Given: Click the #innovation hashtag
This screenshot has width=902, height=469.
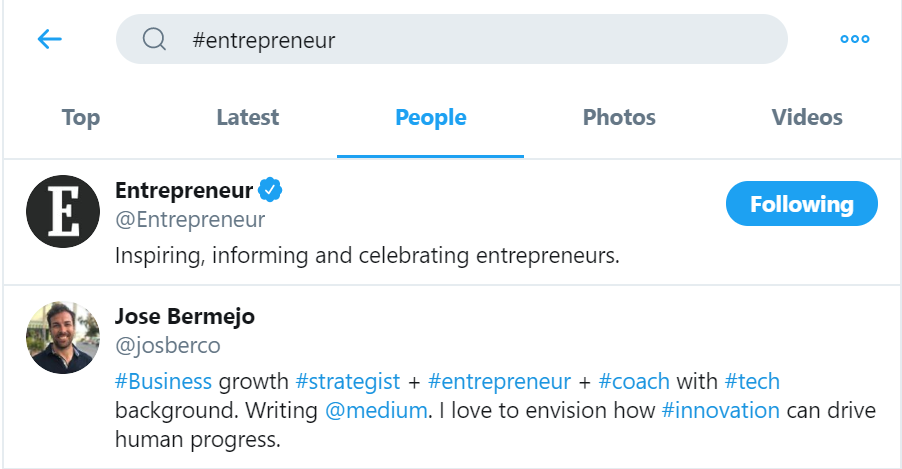Looking at the screenshot, I should point(720,410).
